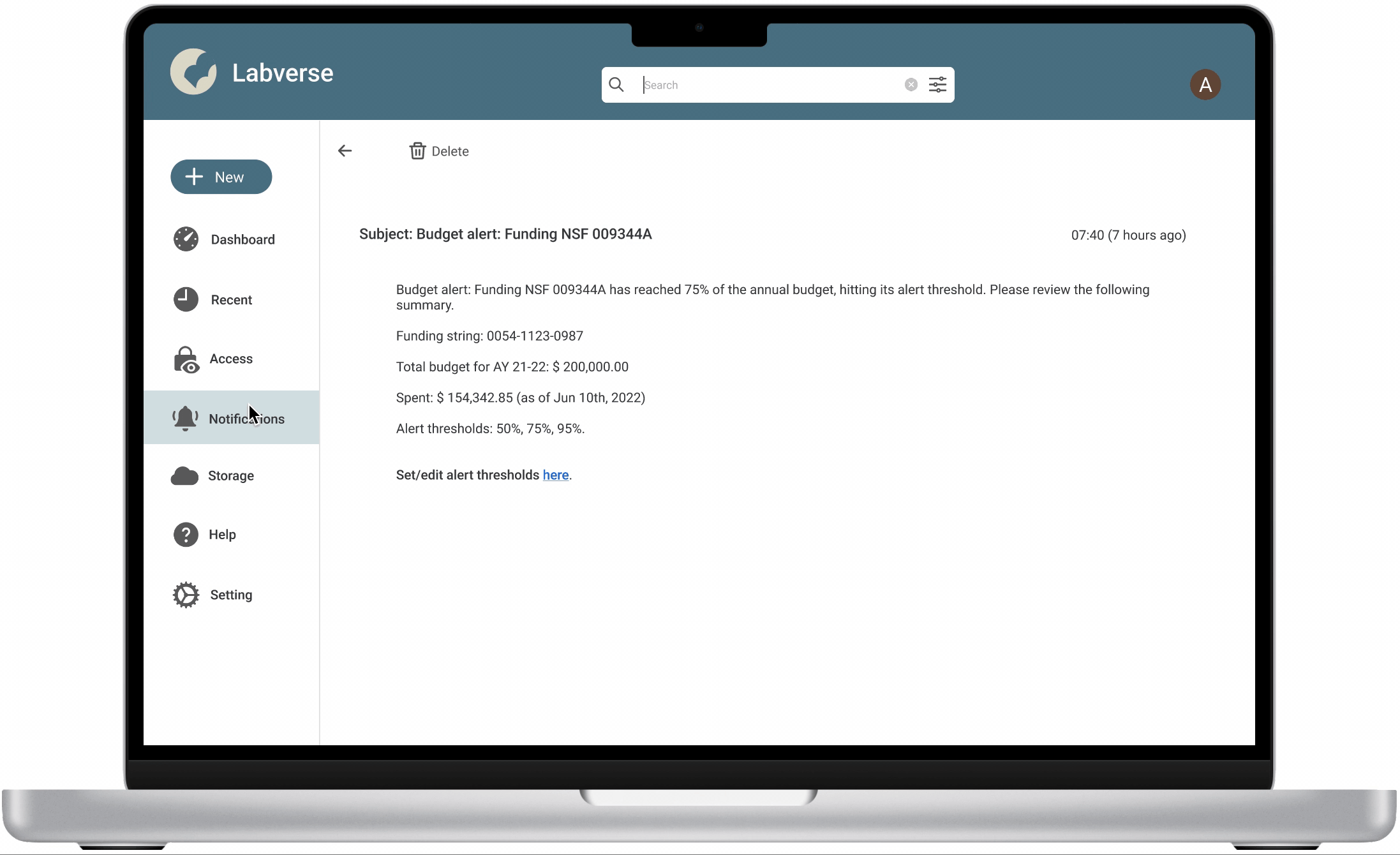Delete this budget alert notification
1400x855 pixels.
click(x=439, y=151)
